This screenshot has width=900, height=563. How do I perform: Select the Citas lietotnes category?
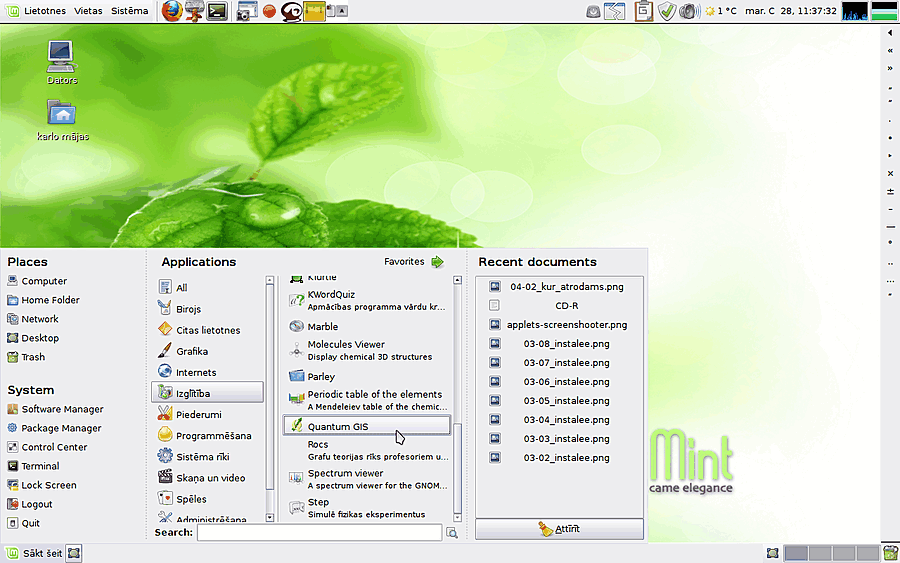point(207,330)
